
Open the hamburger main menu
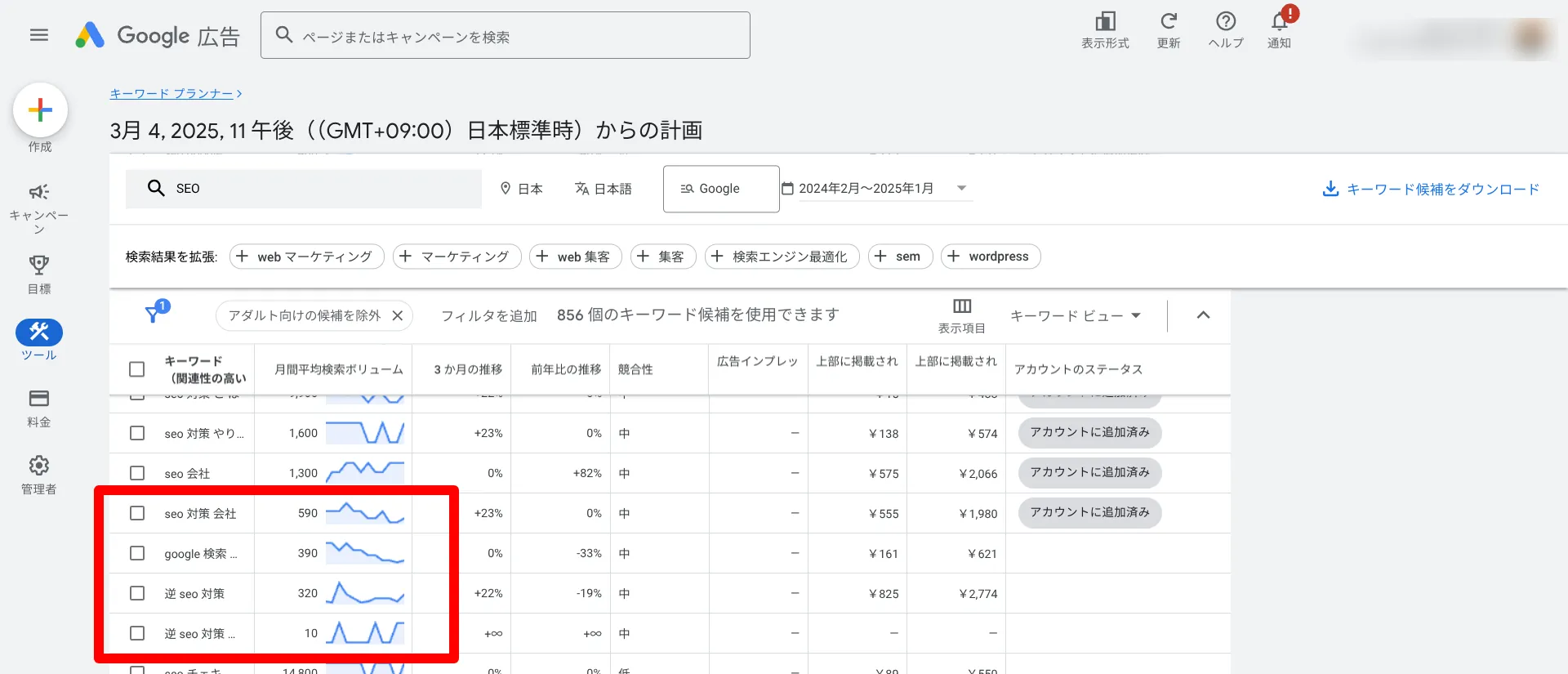point(38,35)
